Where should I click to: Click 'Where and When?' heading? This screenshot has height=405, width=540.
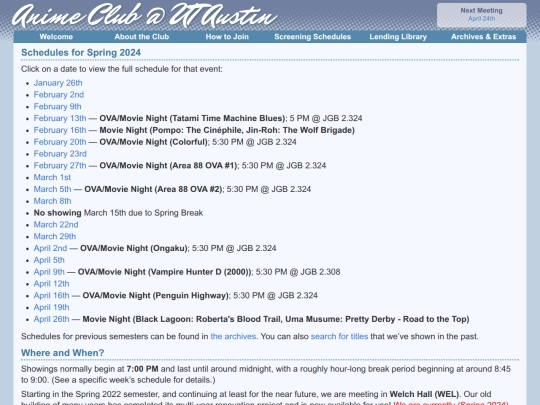click(x=62, y=353)
